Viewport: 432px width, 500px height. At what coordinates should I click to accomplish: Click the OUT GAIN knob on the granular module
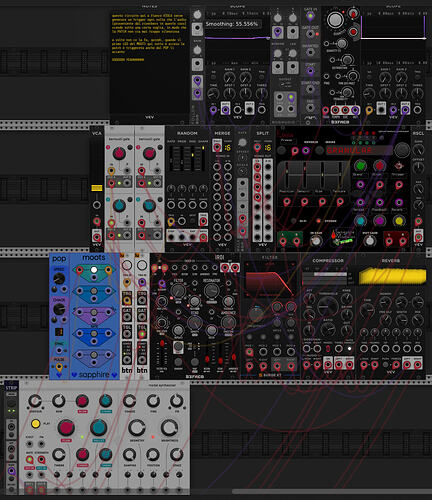click(369, 240)
